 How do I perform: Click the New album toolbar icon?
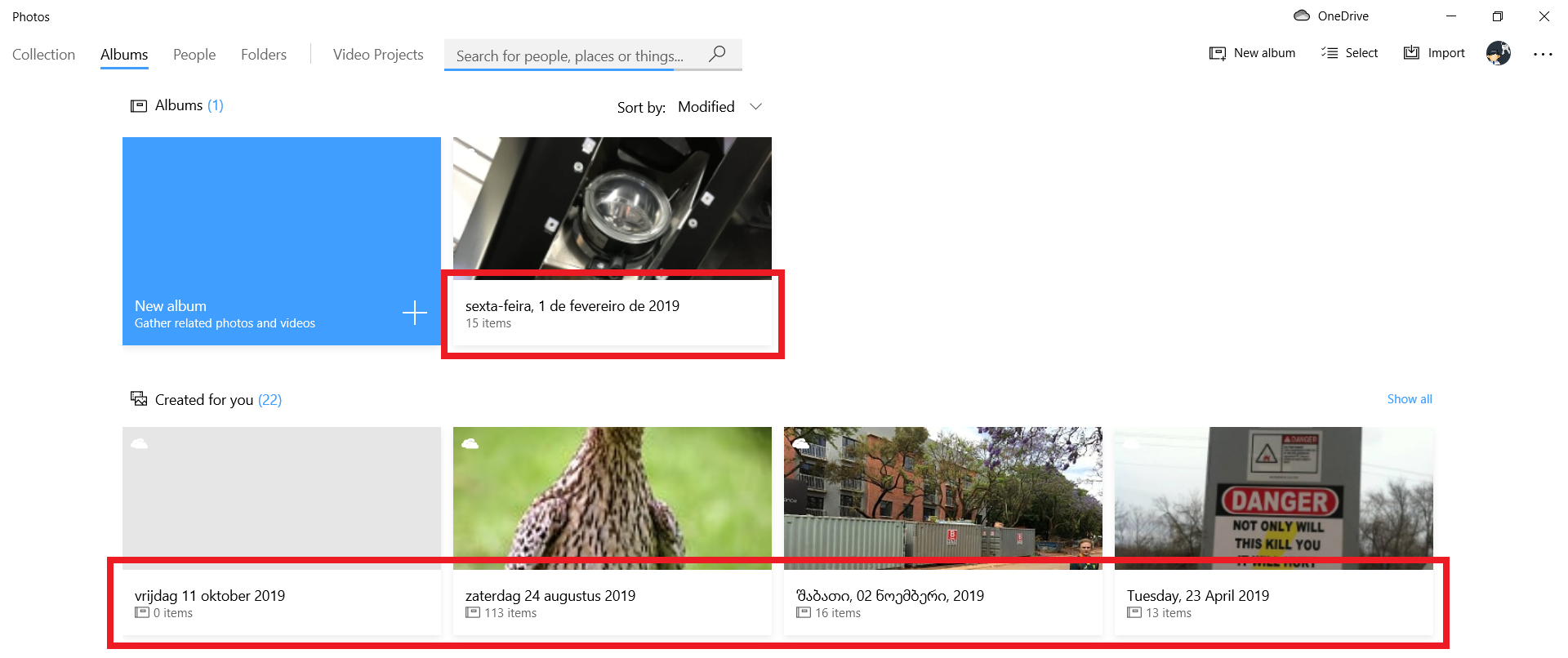pos(1218,53)
